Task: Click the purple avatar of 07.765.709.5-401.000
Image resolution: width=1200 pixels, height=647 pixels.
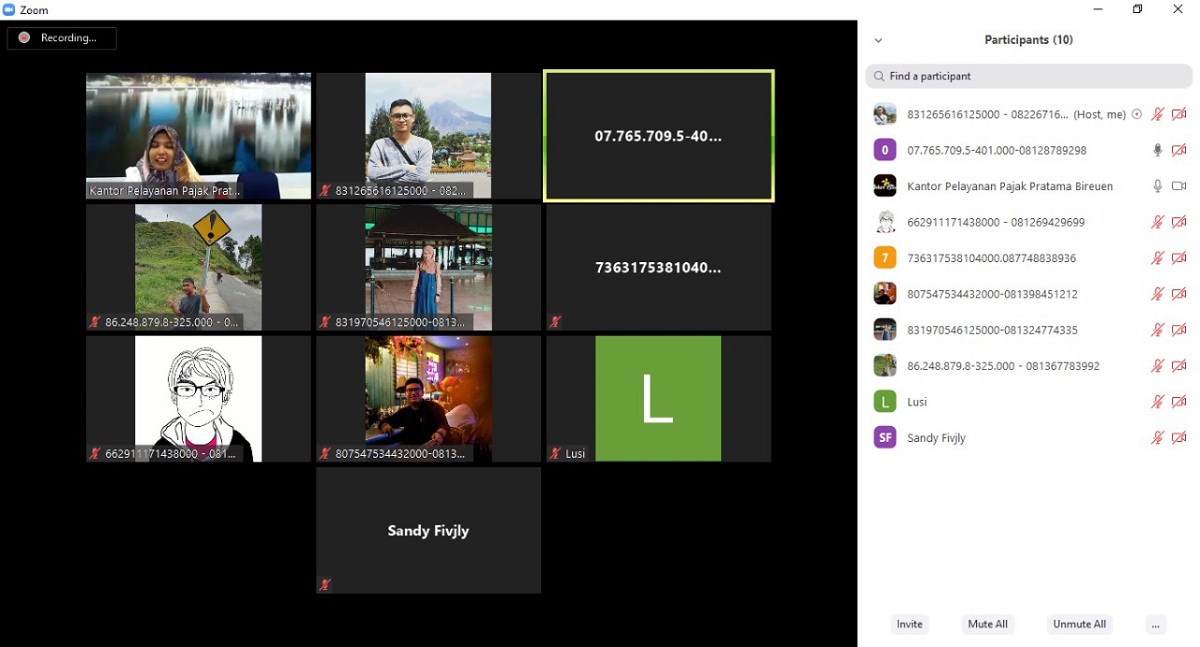Action: [x=884, y=150]
